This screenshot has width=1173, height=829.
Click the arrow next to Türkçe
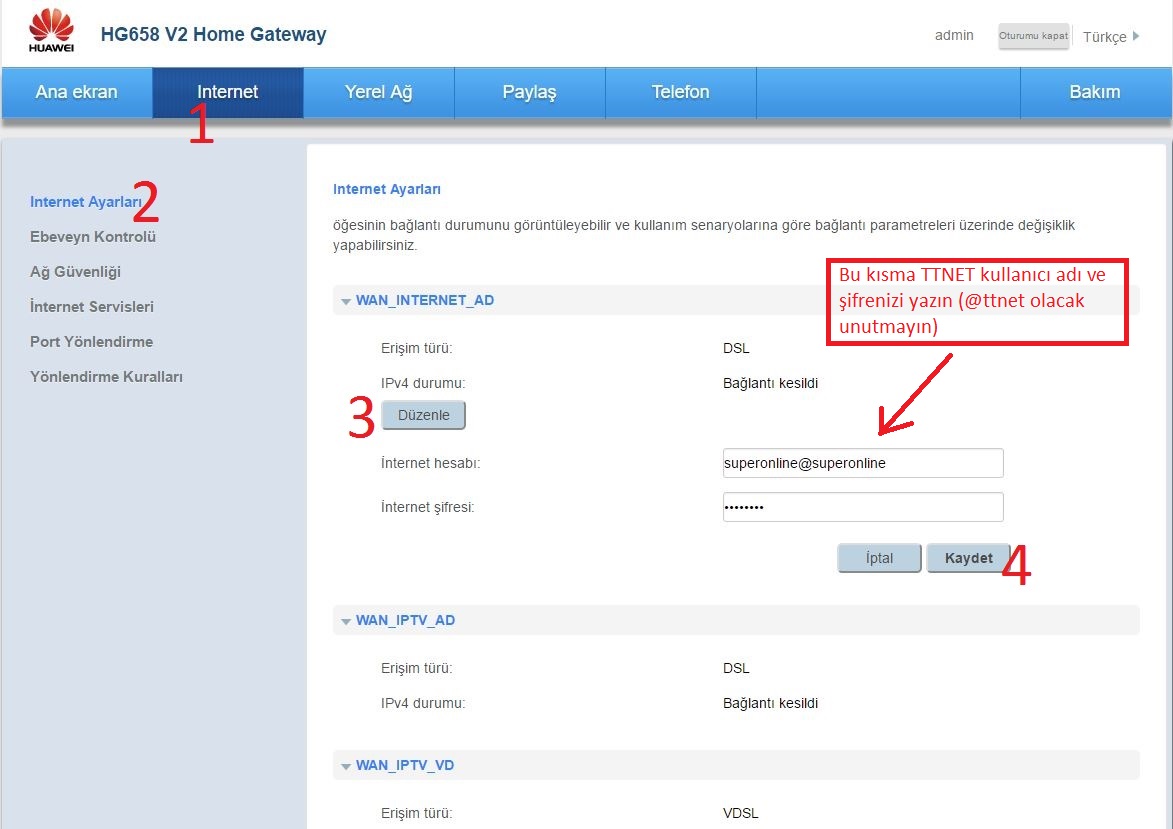(1136, 36)
